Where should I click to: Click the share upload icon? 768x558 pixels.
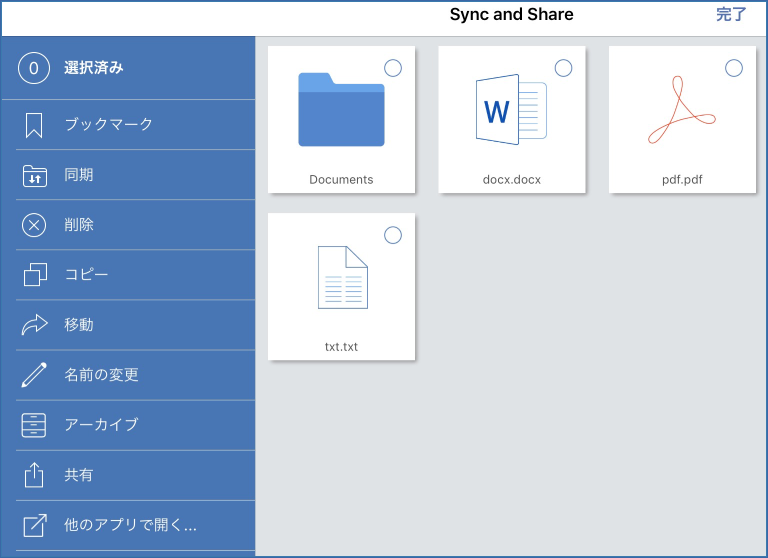tap(34, 475)
